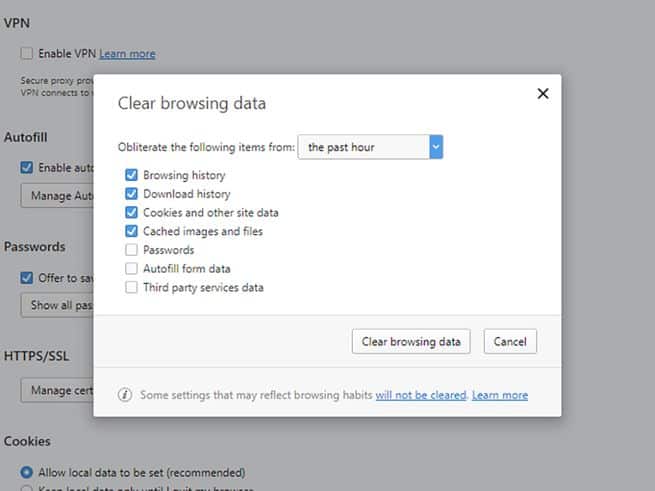655x491 pixels.
Task: Close the Clear browsing data dialog
Action: 543,93
